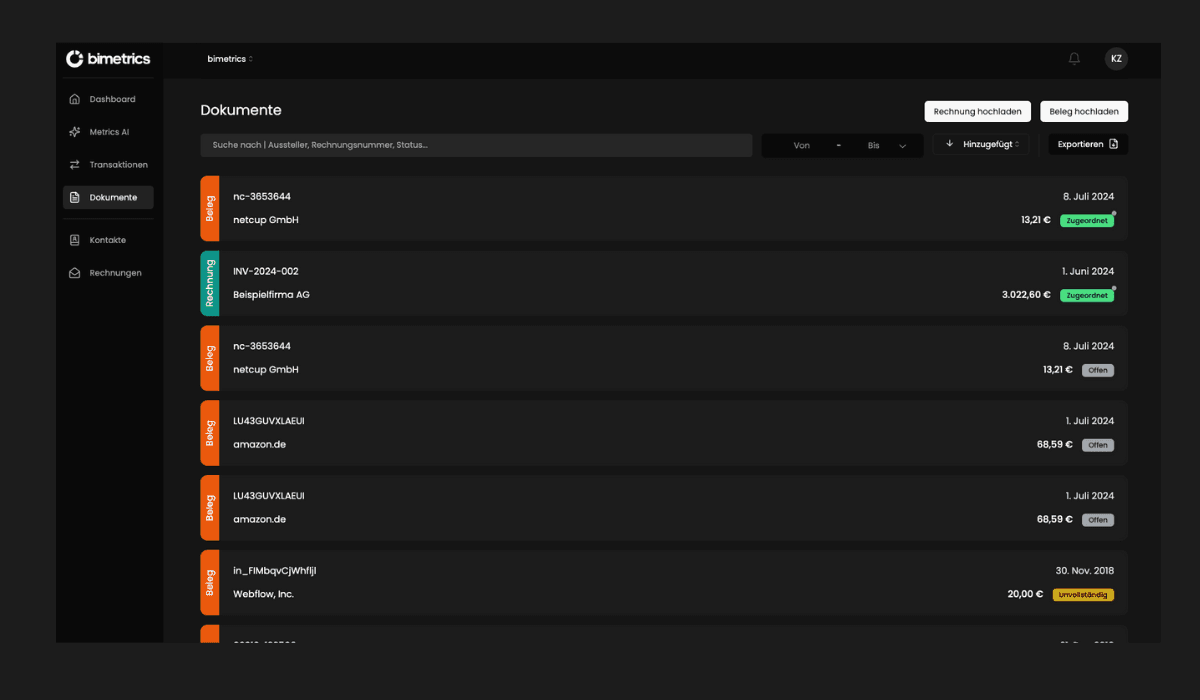The image size is (1200, 700).
Task: Open the notifications bell
Action: [x=1074, y=59]
